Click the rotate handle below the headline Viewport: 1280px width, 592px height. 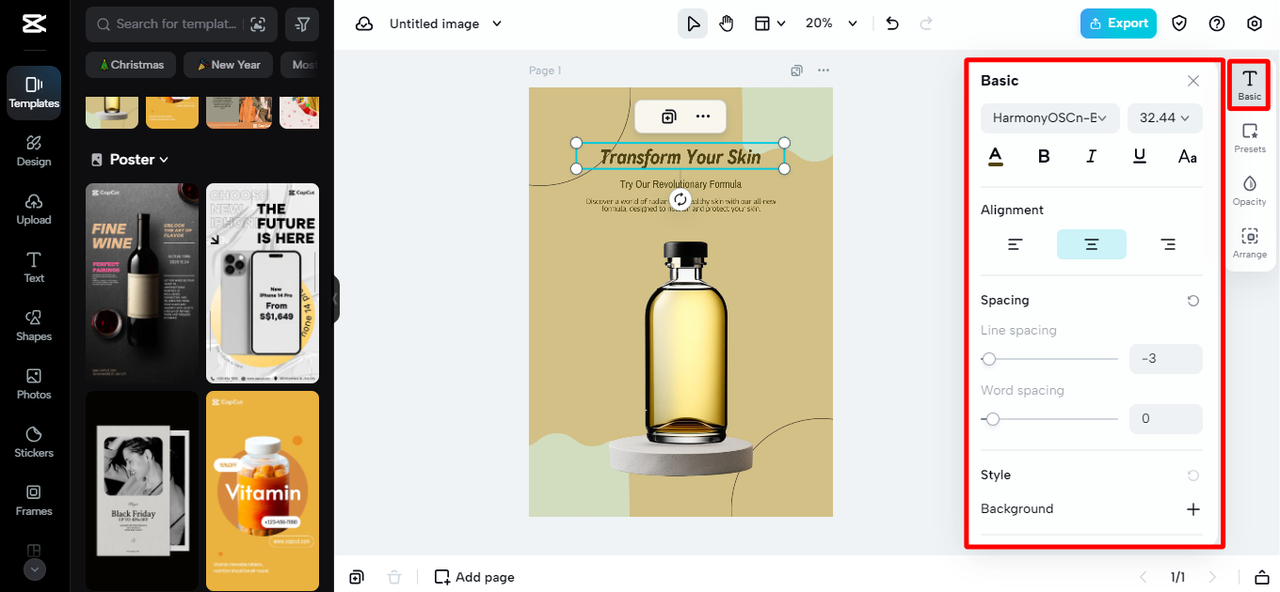(680, 199)
